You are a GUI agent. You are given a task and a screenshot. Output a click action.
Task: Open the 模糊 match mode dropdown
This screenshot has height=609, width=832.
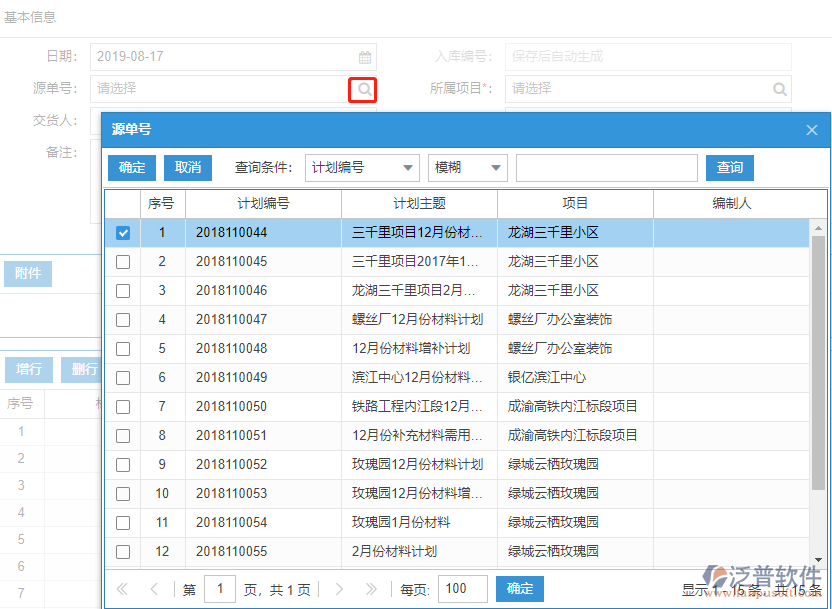tap(467, 167)
